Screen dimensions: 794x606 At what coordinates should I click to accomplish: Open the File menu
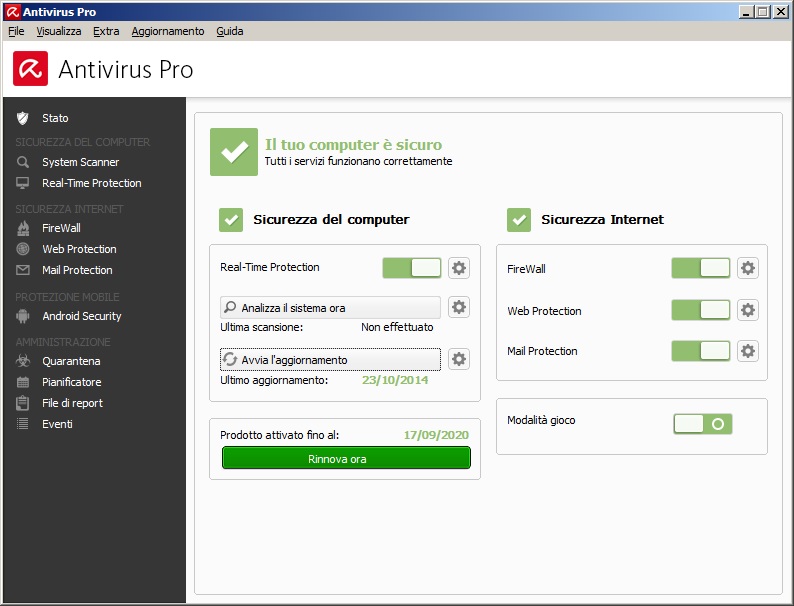click(x=16, y=31)
